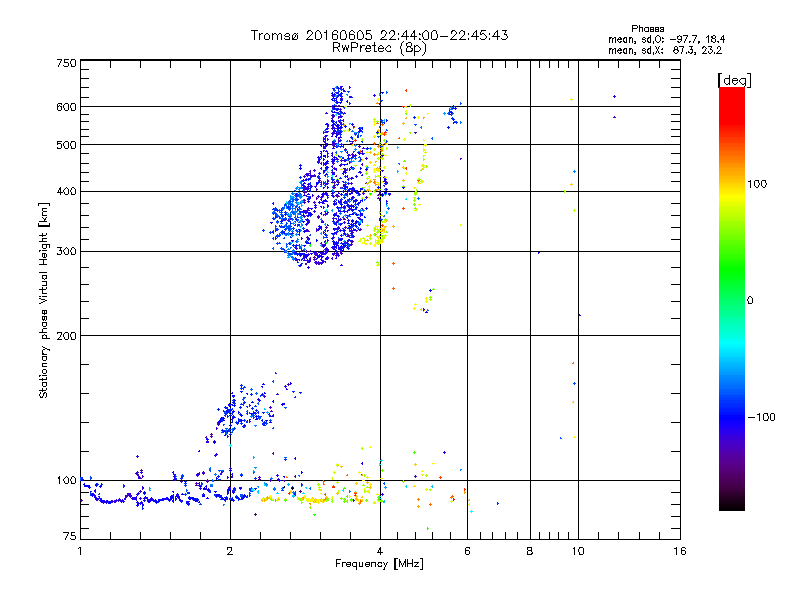This screenshot has width=800, height=600.
Task: Click the x-axis label '6'
Action: click(467, 551)
